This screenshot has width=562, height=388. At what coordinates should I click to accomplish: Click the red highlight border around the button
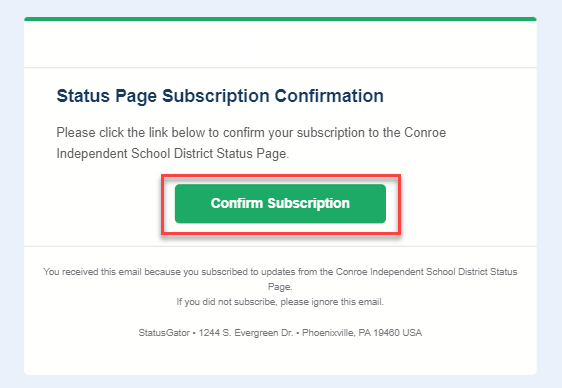click(281, 176)
